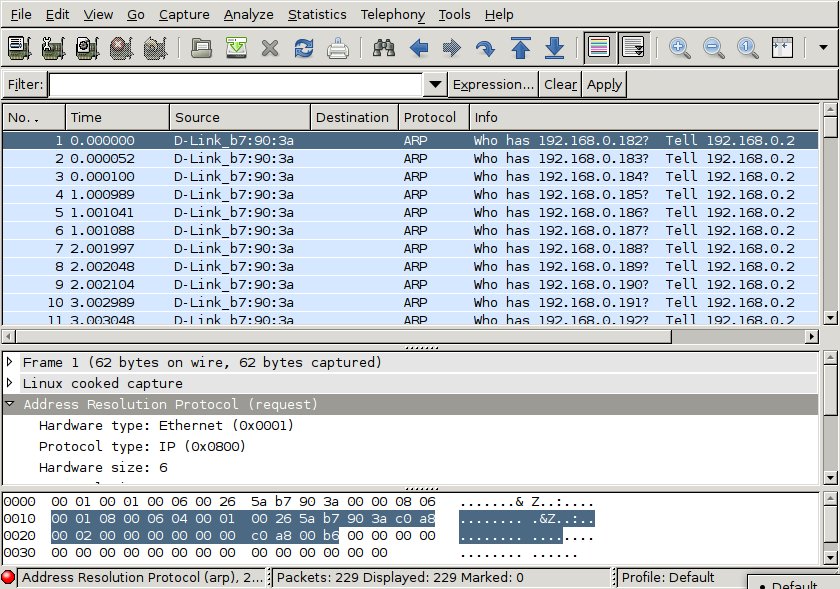Go to the first packet using the top arrow
Viewport: 840px width, 589px height.
coord(520,48)
